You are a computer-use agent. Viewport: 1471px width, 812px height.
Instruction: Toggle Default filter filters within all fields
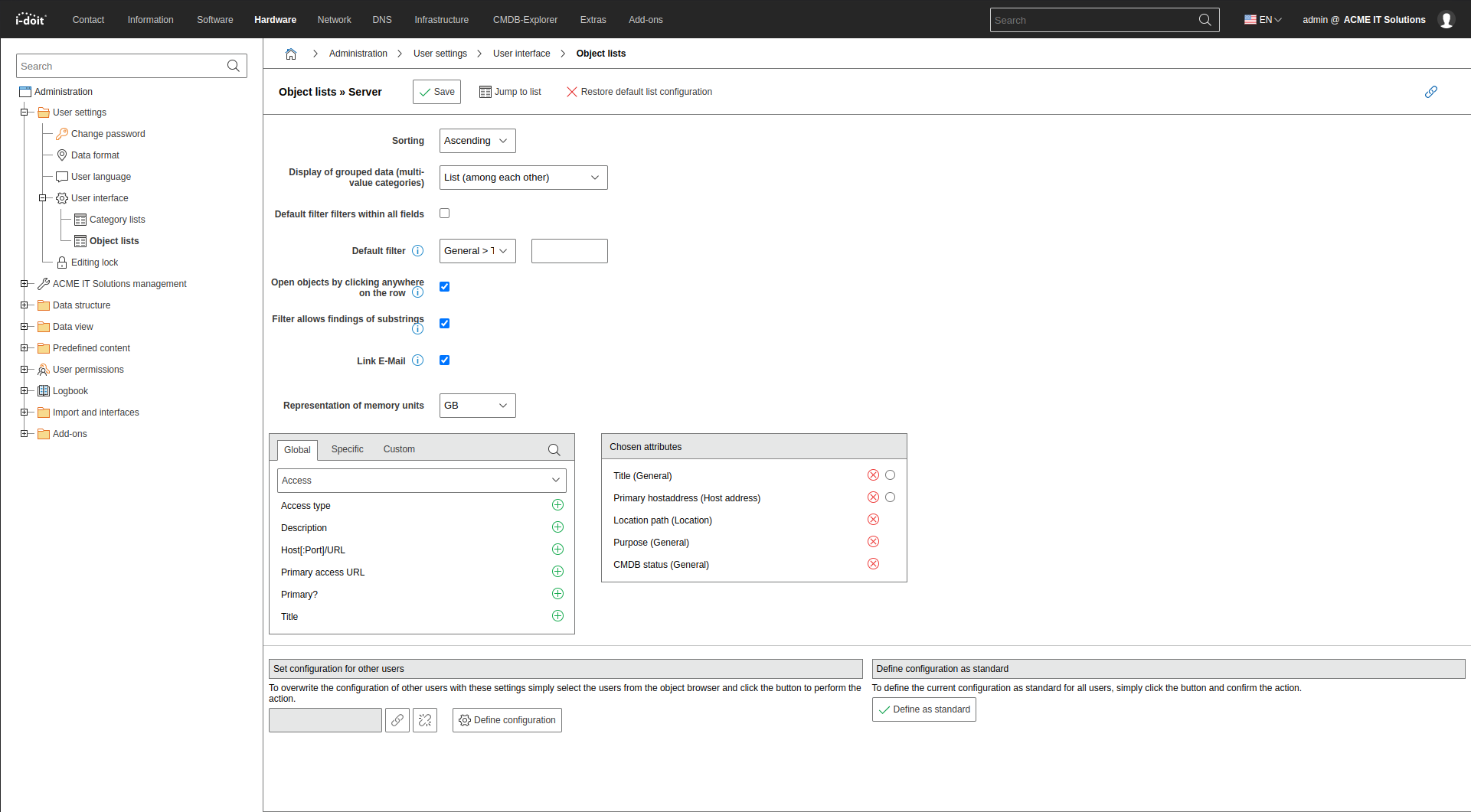pyautogui.click(x=444, y=214)
